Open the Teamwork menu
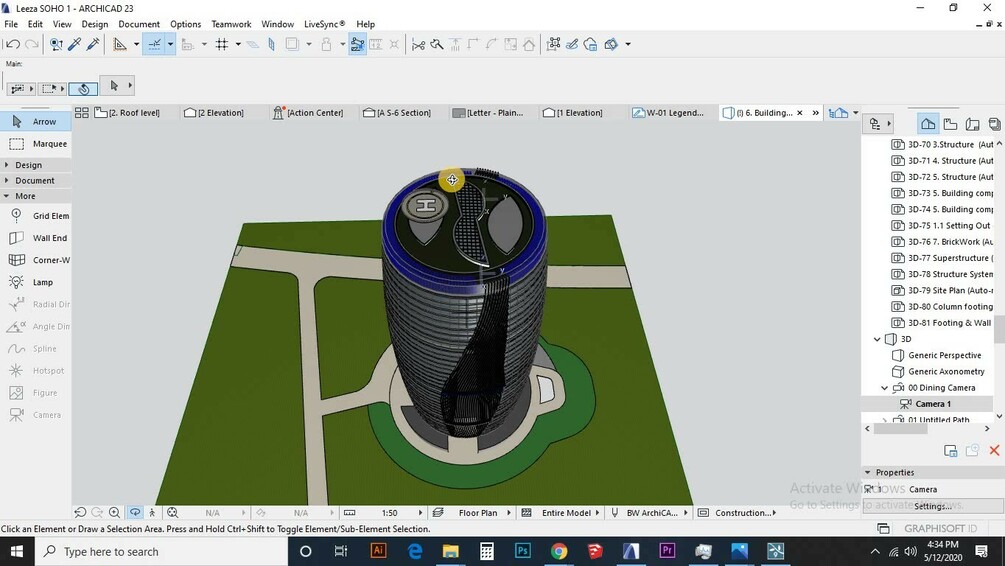This screenshot has height=566, width=1005. point(231,24)
